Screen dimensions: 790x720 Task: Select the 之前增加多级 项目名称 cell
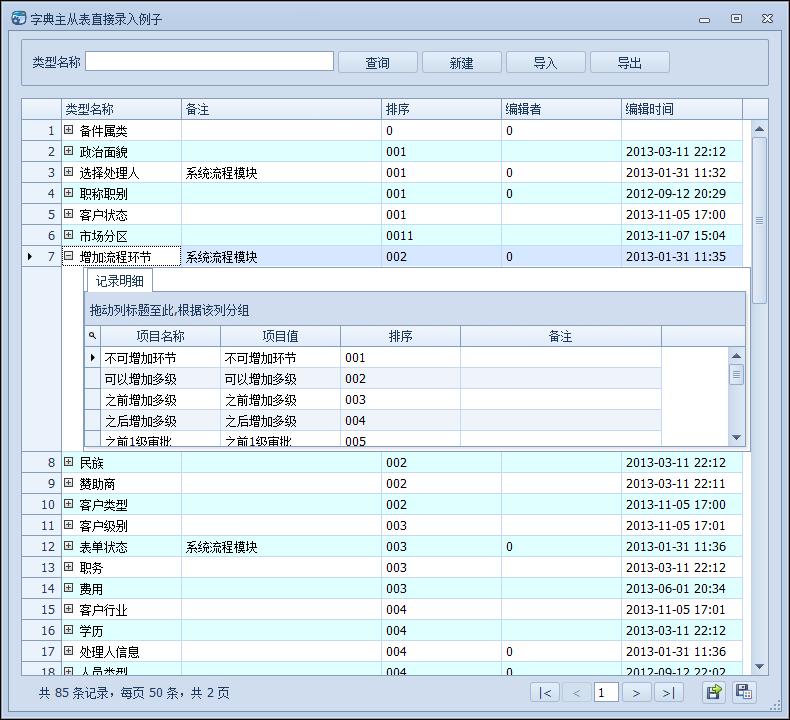point(160,400)
